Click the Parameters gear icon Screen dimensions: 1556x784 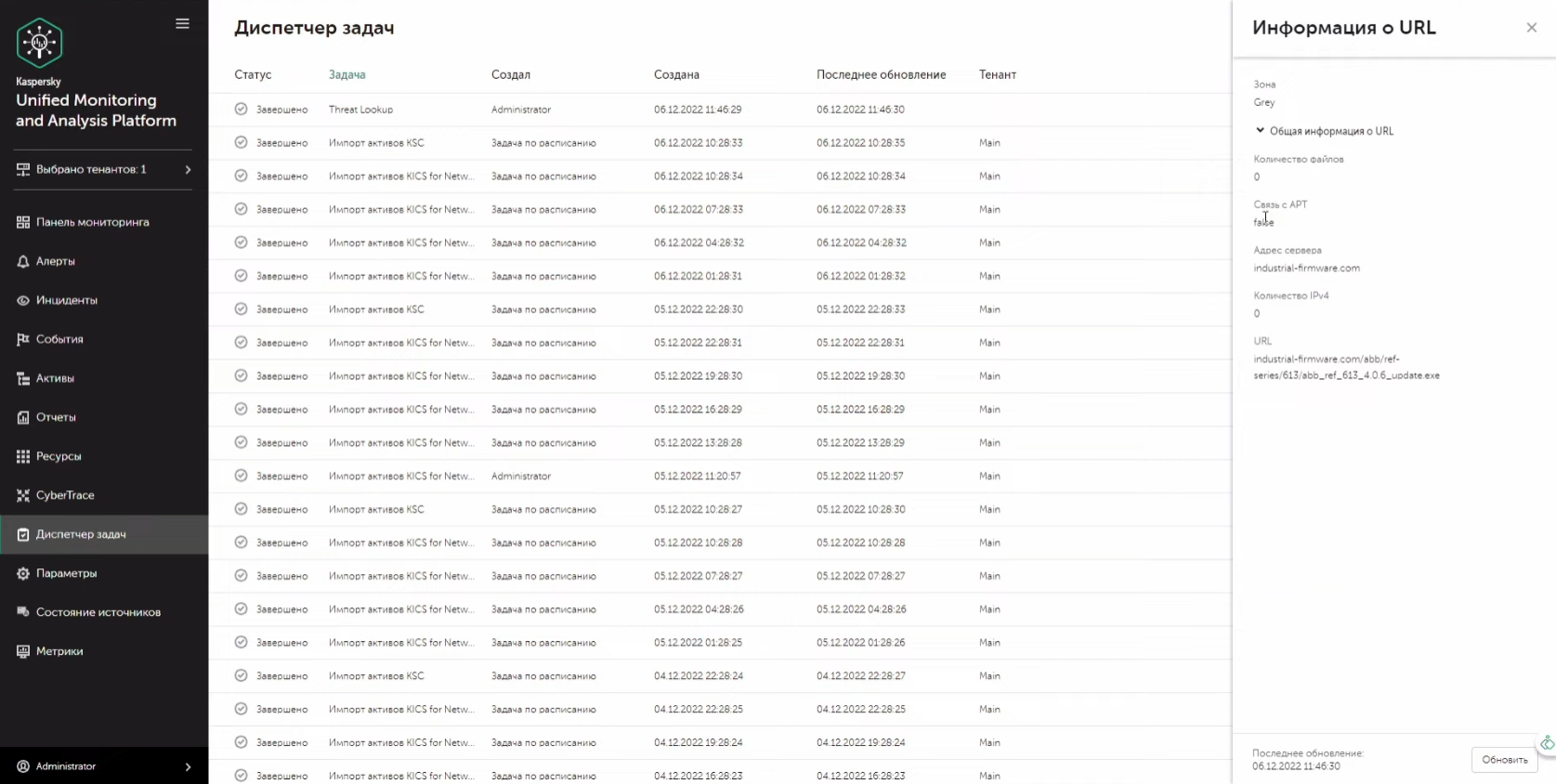[23, 574]
